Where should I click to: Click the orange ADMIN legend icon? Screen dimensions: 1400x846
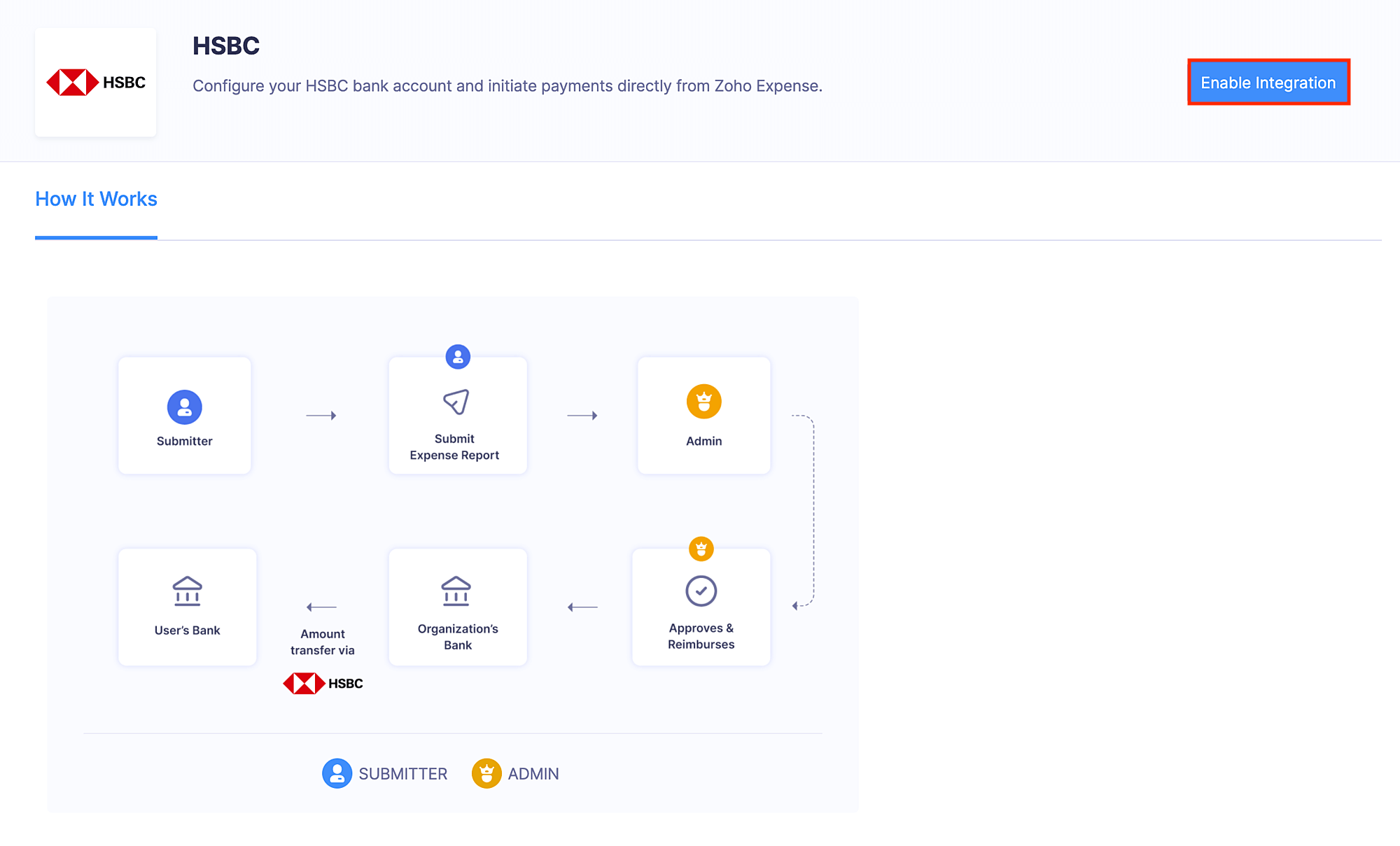click(486, 773)
